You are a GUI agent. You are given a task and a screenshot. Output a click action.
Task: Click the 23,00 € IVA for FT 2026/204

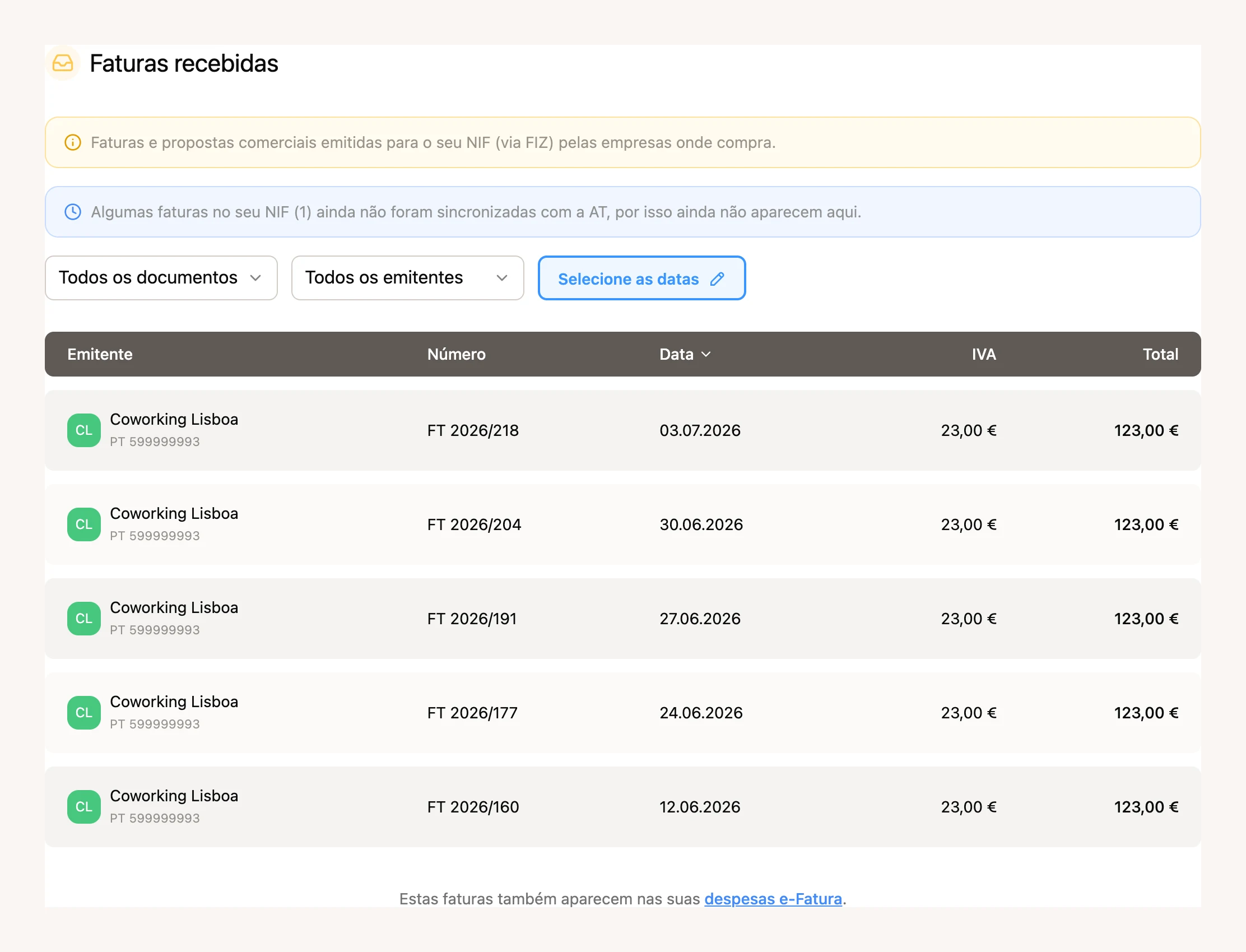(x=968, y=524)
